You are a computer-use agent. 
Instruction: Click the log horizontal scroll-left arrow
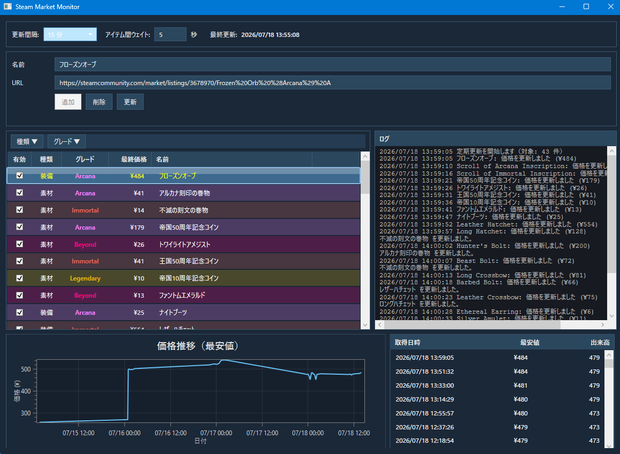point(380,325)
